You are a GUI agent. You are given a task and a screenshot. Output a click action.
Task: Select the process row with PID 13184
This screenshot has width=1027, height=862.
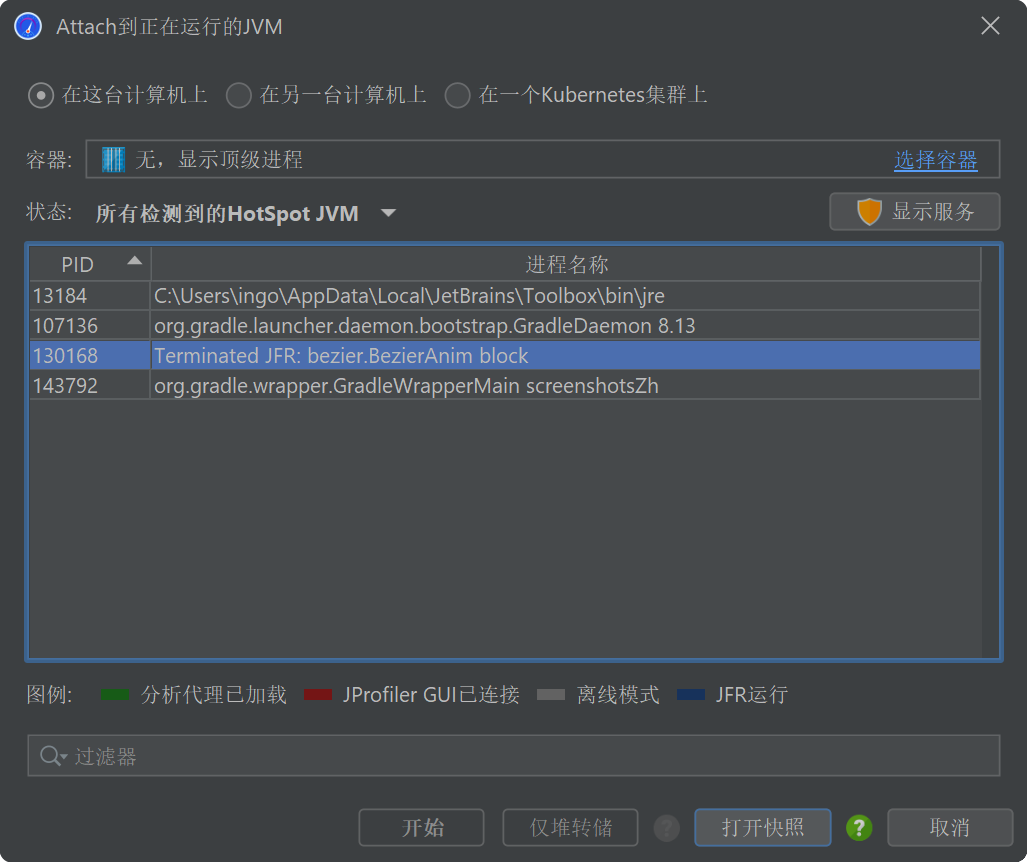(x=505, y=296)
